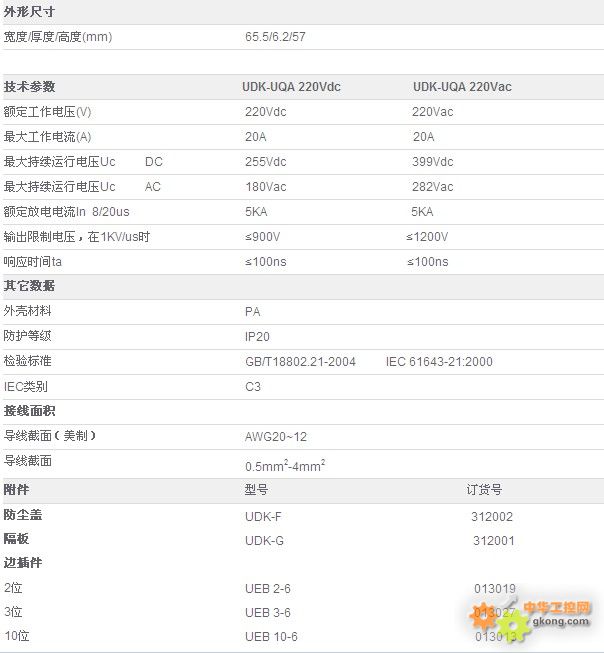
Task: Click the UEB 10-6 model entry
Action: (271, 637)
